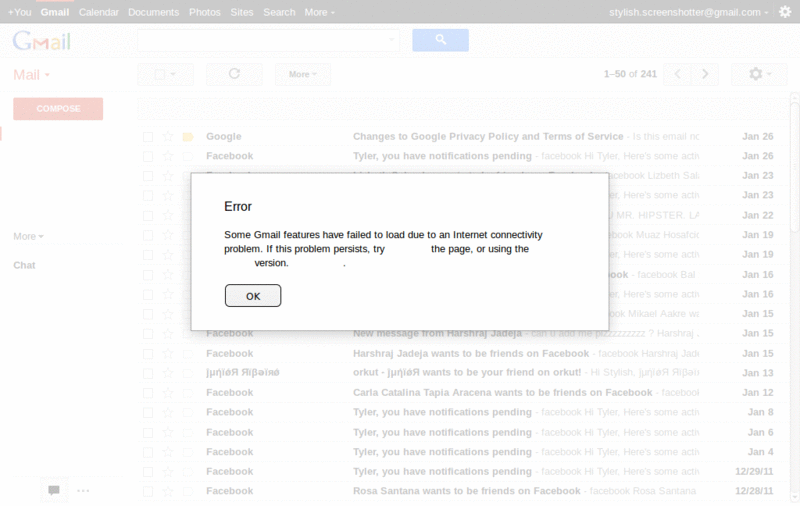Click the 12/28/11 date cell
The image size is (800, 506).
coord(754,491)
